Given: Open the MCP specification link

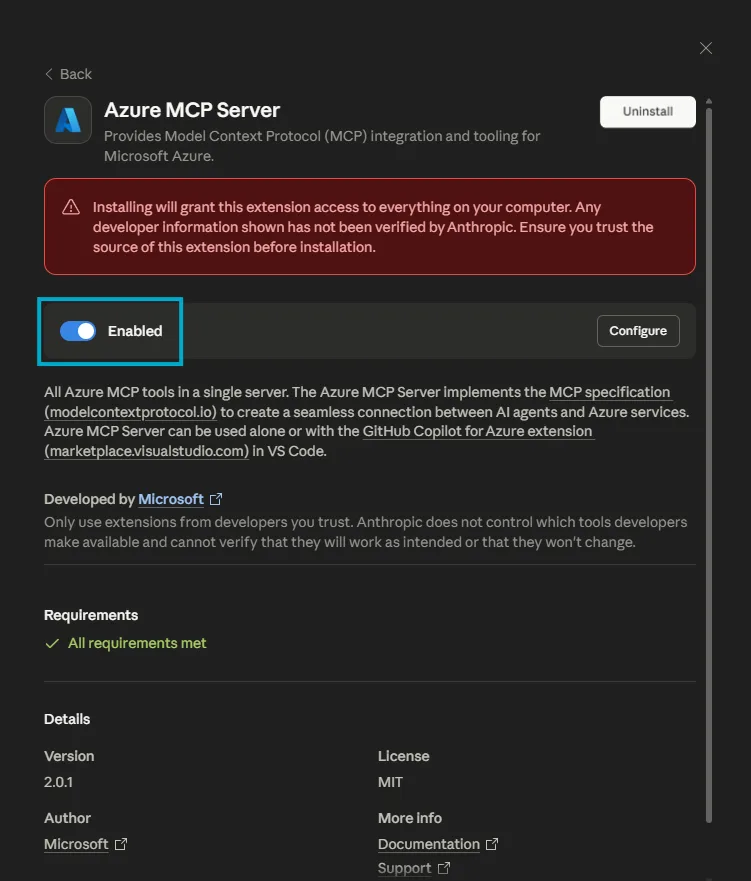Looking at the screenshot, I should pyautogui.click(x=610, y=392).
